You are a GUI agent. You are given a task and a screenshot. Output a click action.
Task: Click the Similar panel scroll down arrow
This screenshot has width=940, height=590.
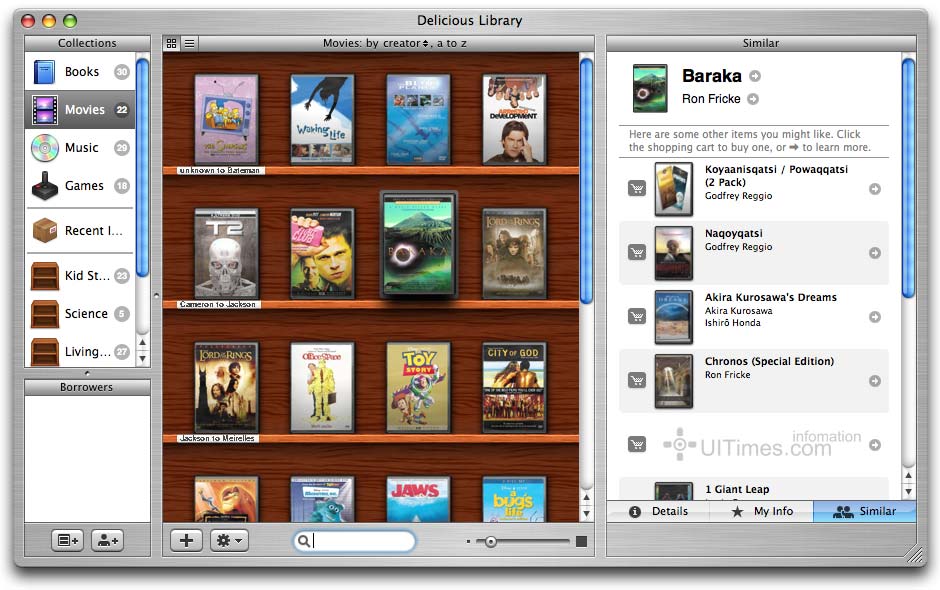pos(909,491)
